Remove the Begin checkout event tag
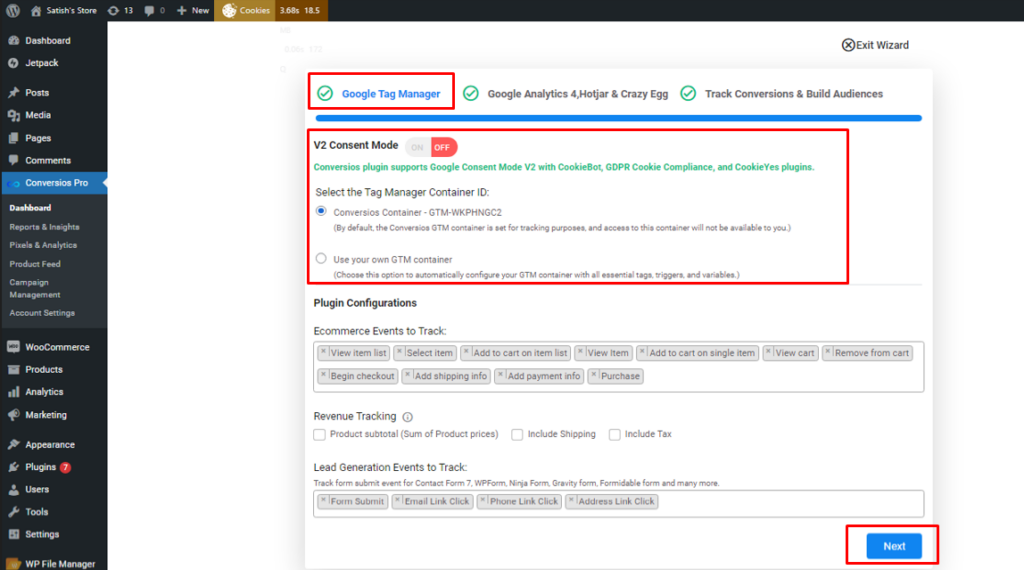 [323, 375]
